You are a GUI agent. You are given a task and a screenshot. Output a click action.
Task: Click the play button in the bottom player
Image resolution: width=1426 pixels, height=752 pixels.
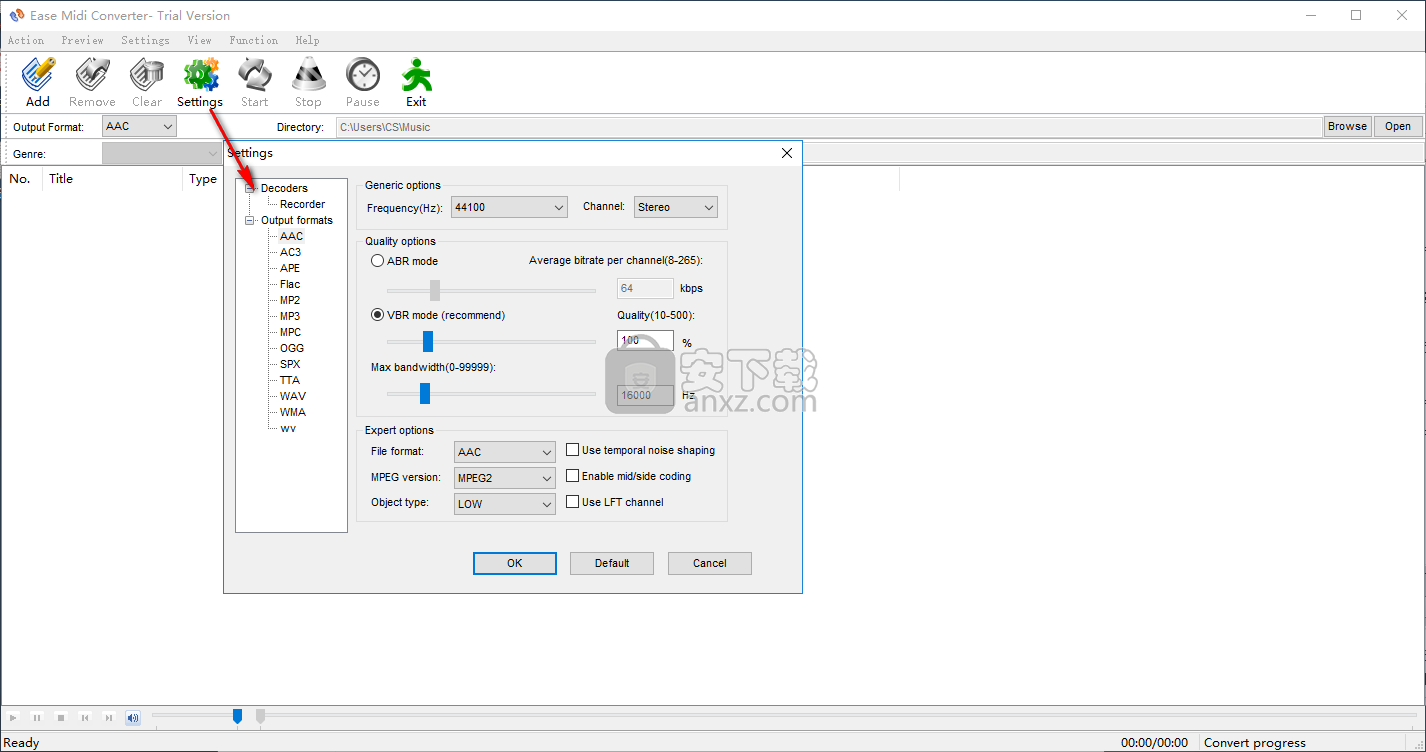[x=13, y=717]
